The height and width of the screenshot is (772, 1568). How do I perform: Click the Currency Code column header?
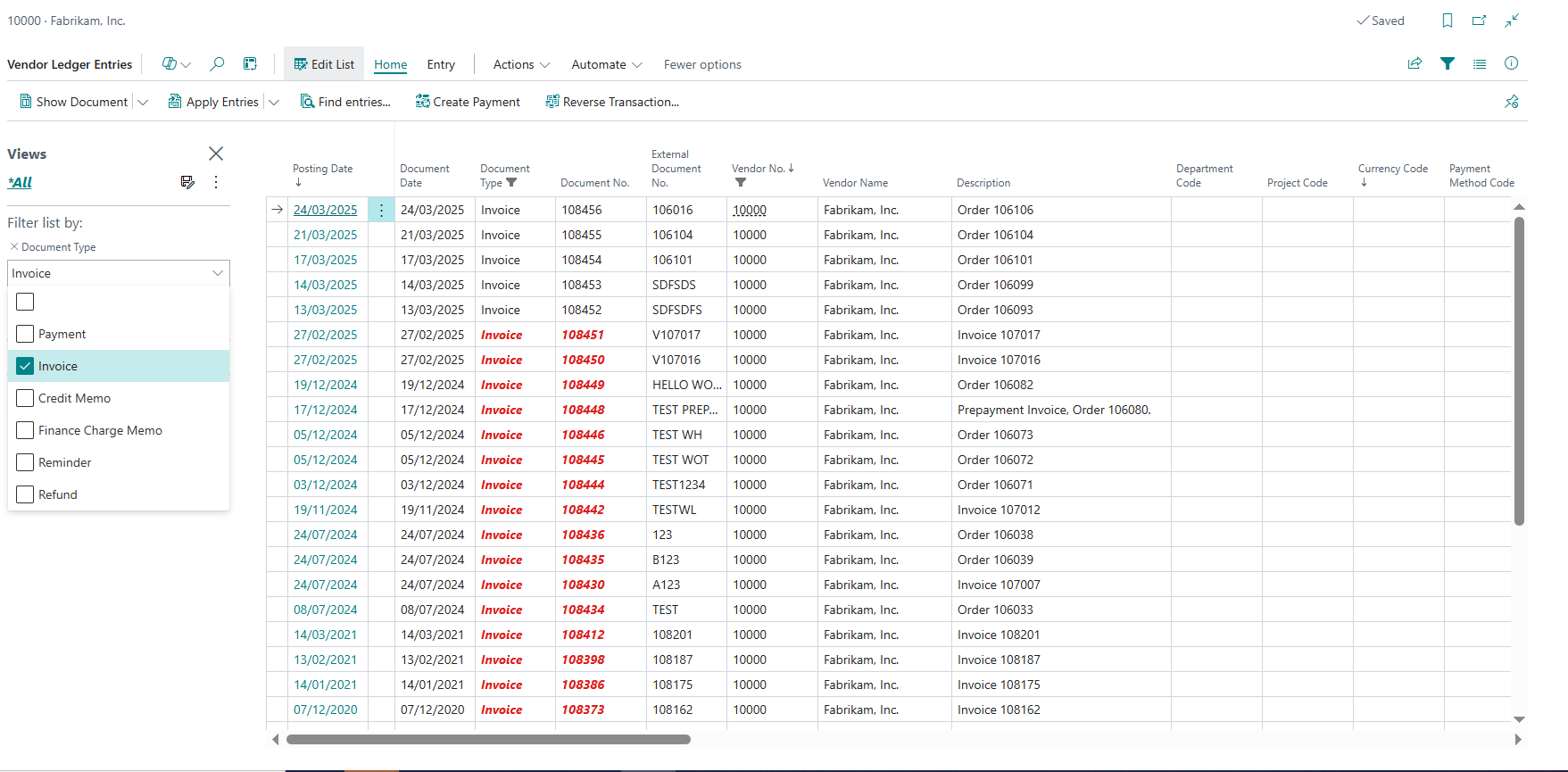[x=1393, y=169]
